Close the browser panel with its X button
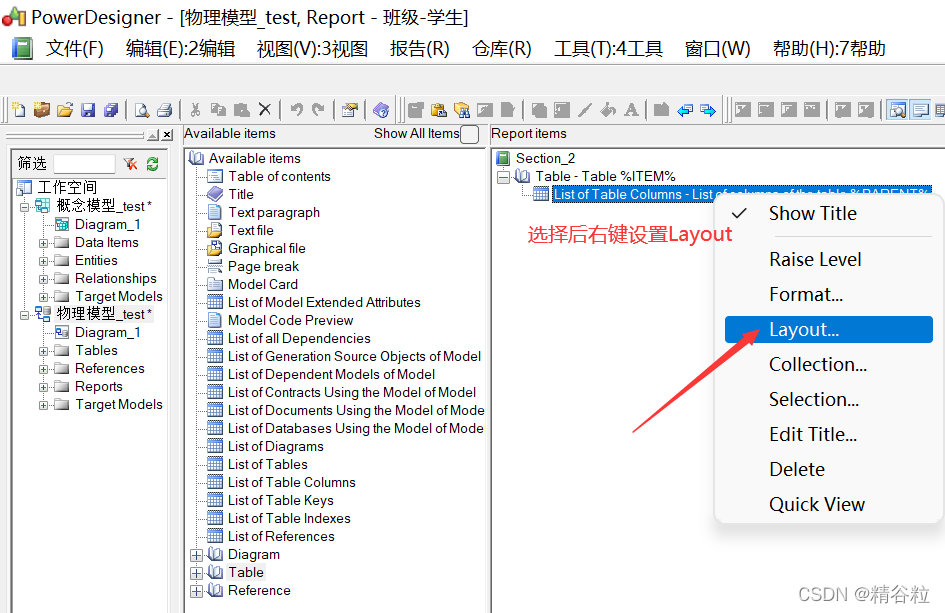Viewport: 945px width, 613px height. [x=168, y=135]
